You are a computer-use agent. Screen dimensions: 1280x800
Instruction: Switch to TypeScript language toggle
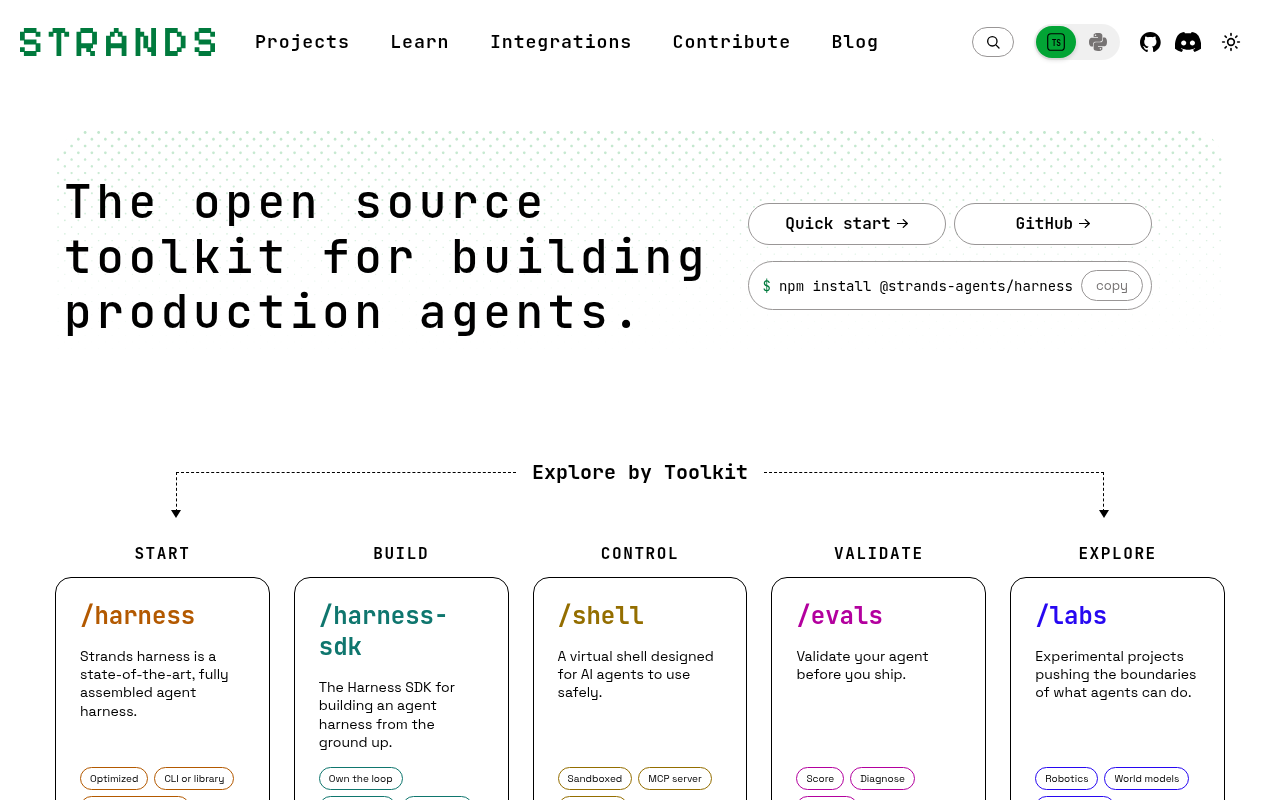click(1056, 42)
